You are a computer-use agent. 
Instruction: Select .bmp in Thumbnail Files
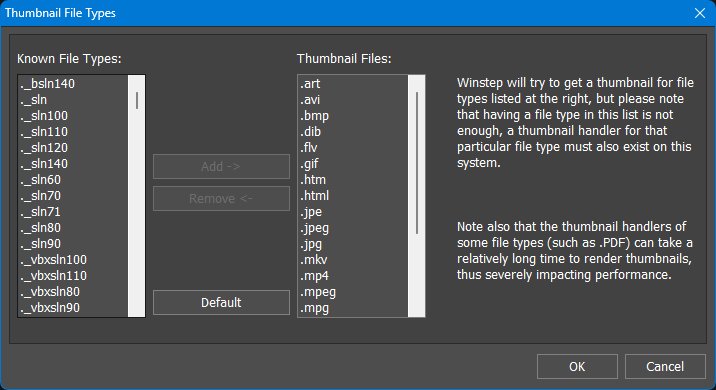click(x=353, y=116)
